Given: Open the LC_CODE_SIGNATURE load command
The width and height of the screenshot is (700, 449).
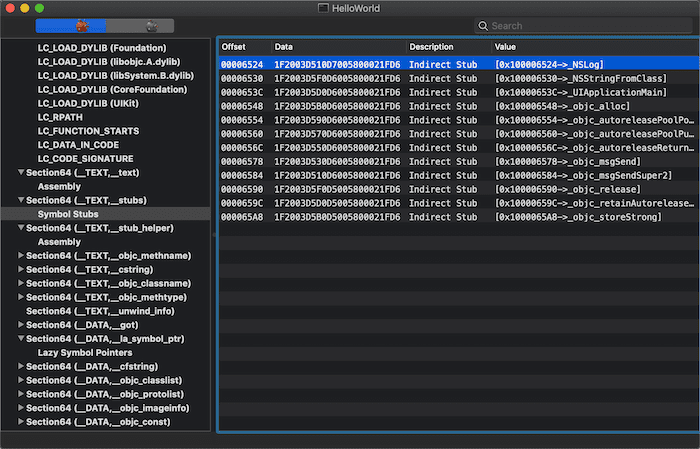Looking at the screenshot, I should (x=85, y=158).
